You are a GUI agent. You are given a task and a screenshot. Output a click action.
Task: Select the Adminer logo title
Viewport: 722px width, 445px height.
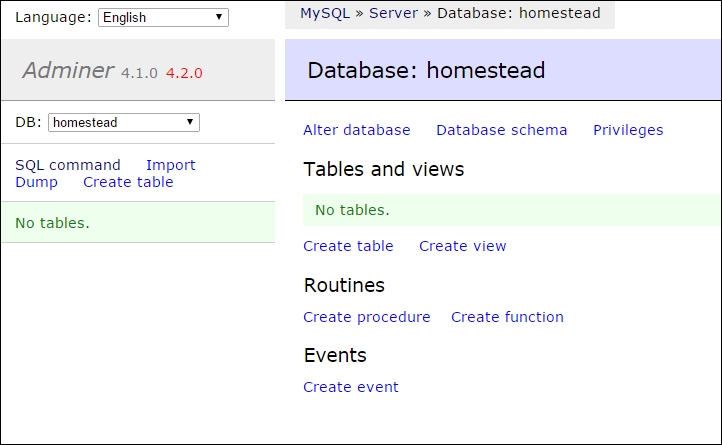[x=68, y=70]
